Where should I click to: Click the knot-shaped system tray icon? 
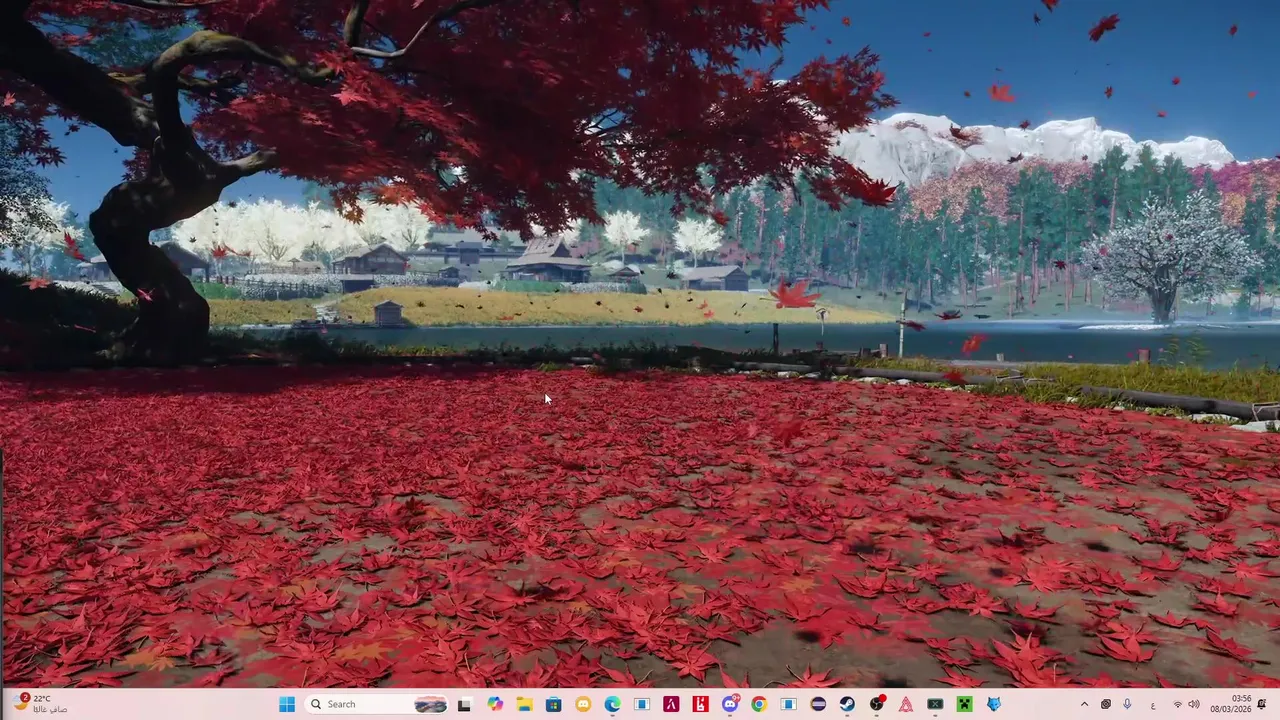pyautogui.click(x=1106, y=704)
